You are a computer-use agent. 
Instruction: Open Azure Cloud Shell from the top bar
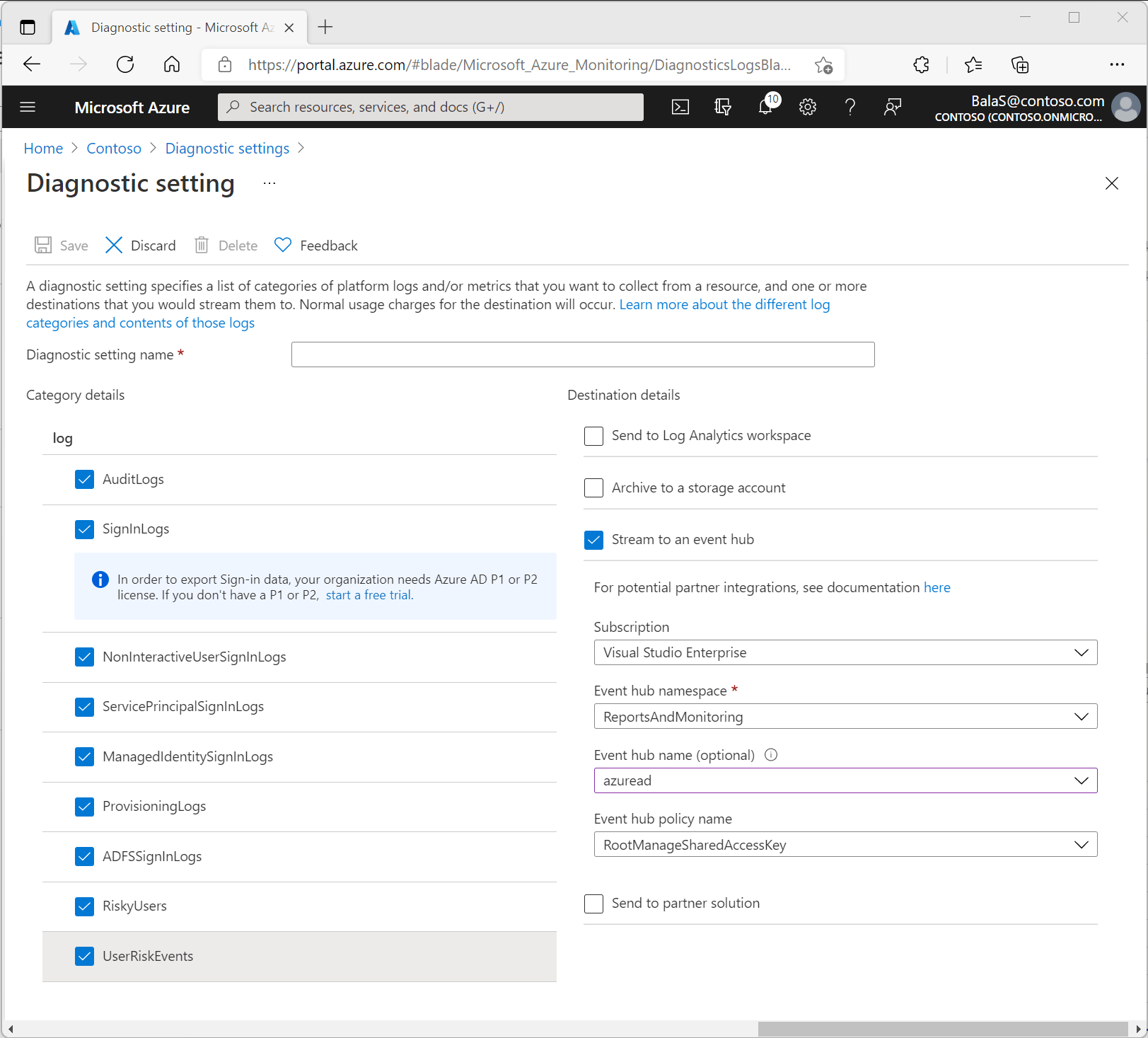click(680, 107)
